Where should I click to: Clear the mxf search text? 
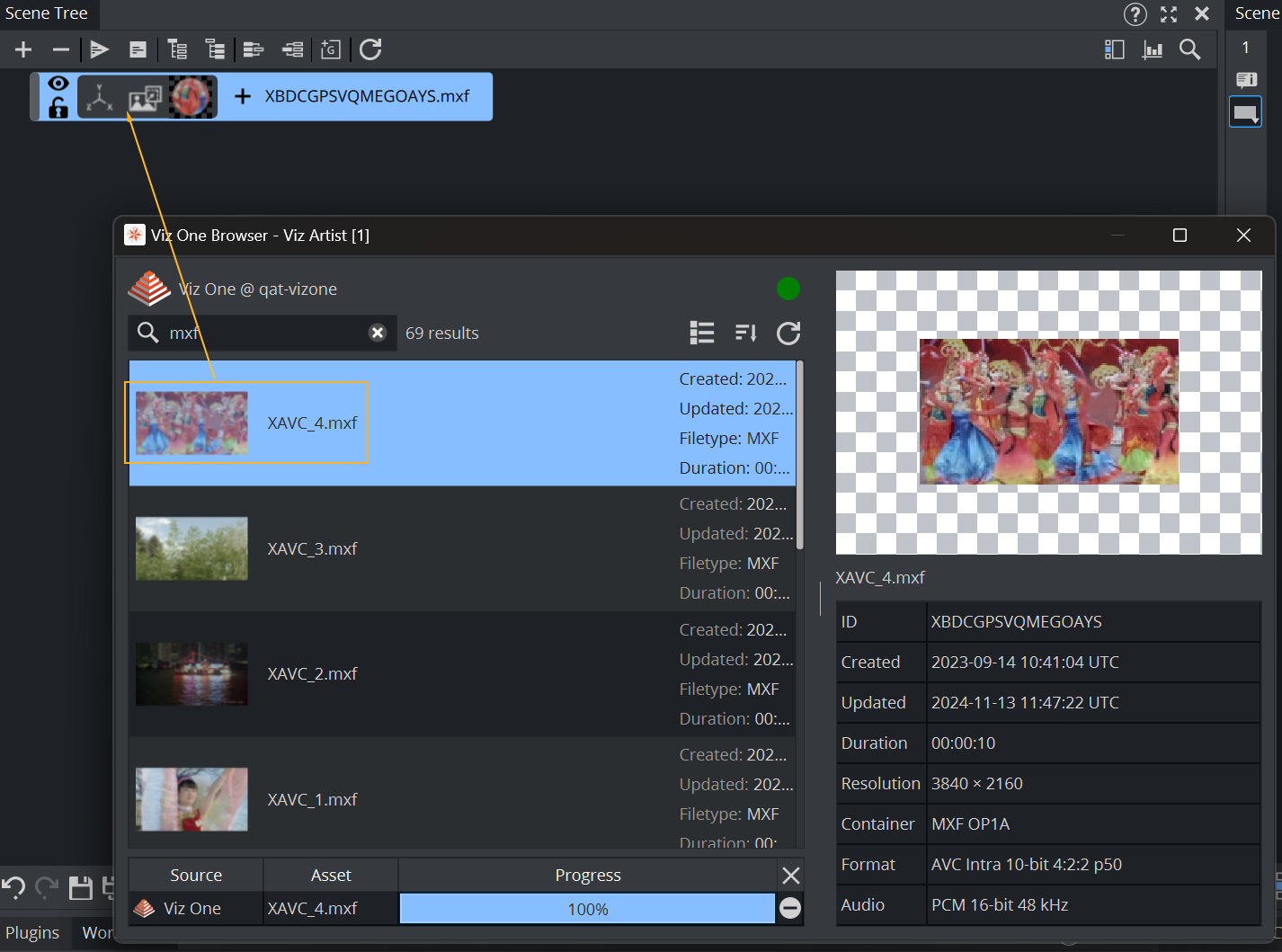(x=378, y=333)
